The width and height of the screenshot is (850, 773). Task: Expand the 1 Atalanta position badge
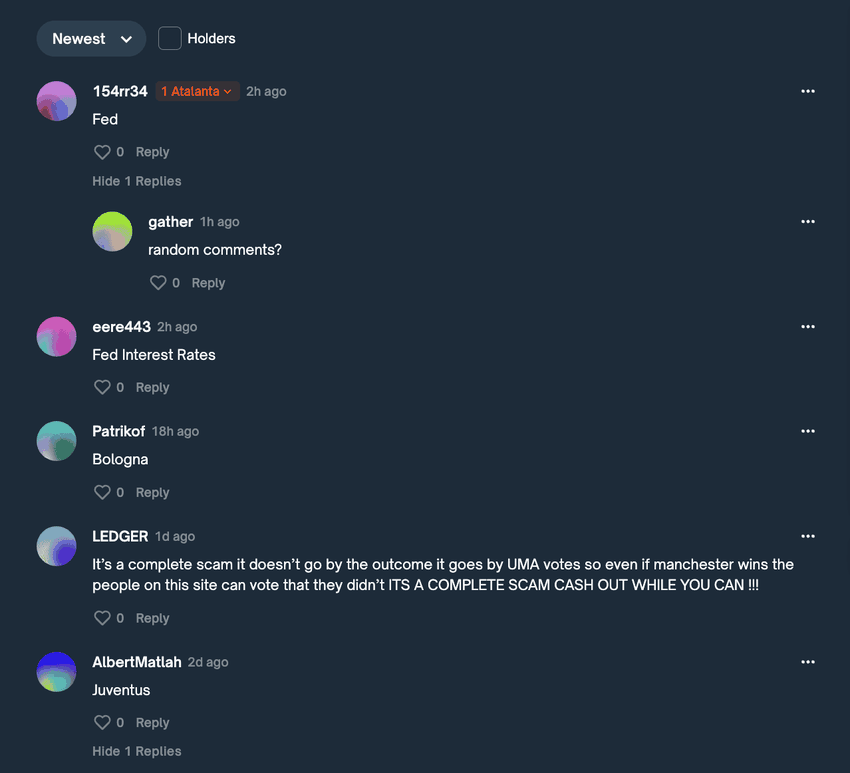pyautogui.click(x=197, y=91)
